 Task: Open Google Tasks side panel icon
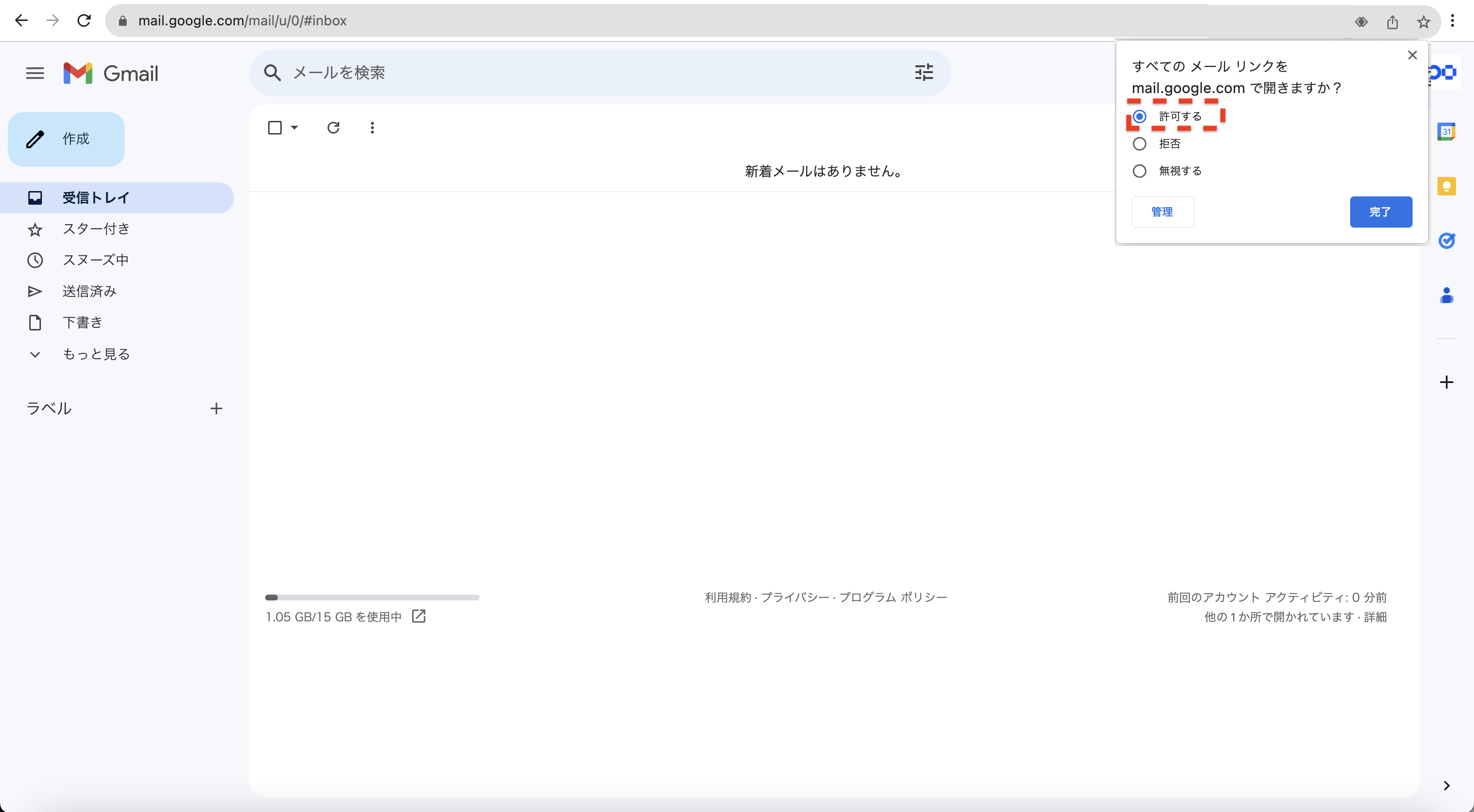pyautogui.click(x=1446, y=241)
